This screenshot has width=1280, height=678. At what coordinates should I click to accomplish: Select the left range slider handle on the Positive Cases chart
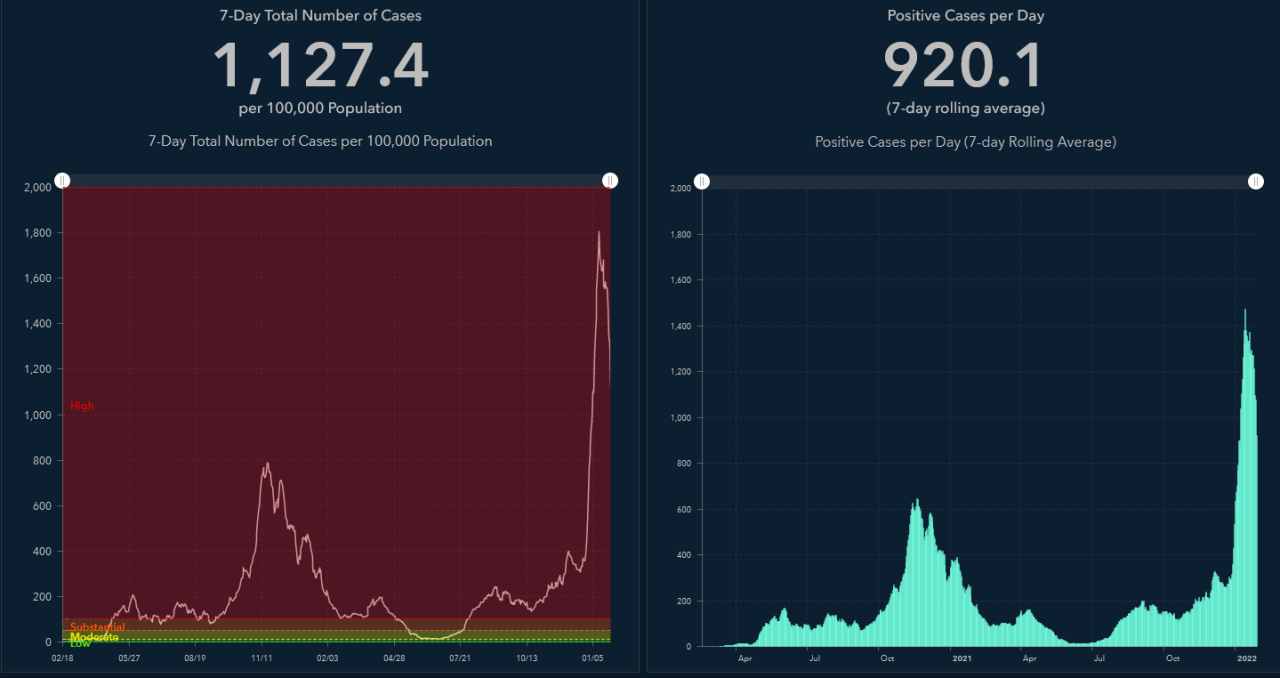701,181
